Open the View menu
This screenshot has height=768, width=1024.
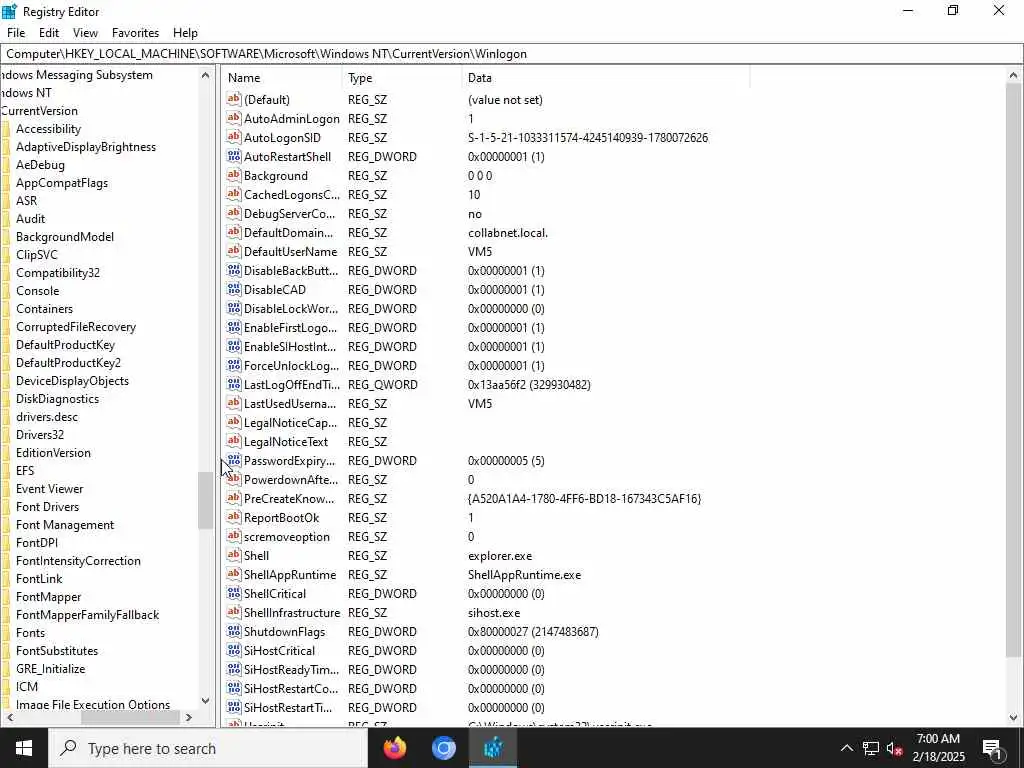(x=85, y=33)
